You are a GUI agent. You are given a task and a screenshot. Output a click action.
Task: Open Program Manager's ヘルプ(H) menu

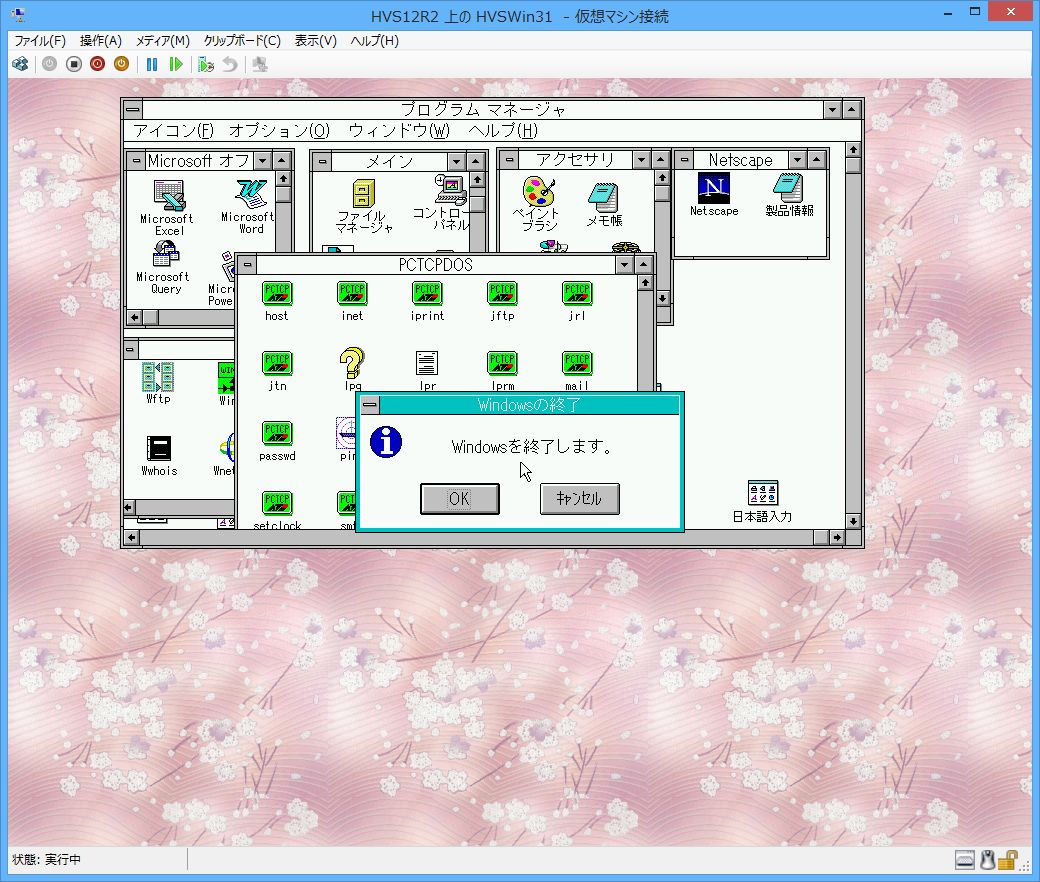(503, 131)
